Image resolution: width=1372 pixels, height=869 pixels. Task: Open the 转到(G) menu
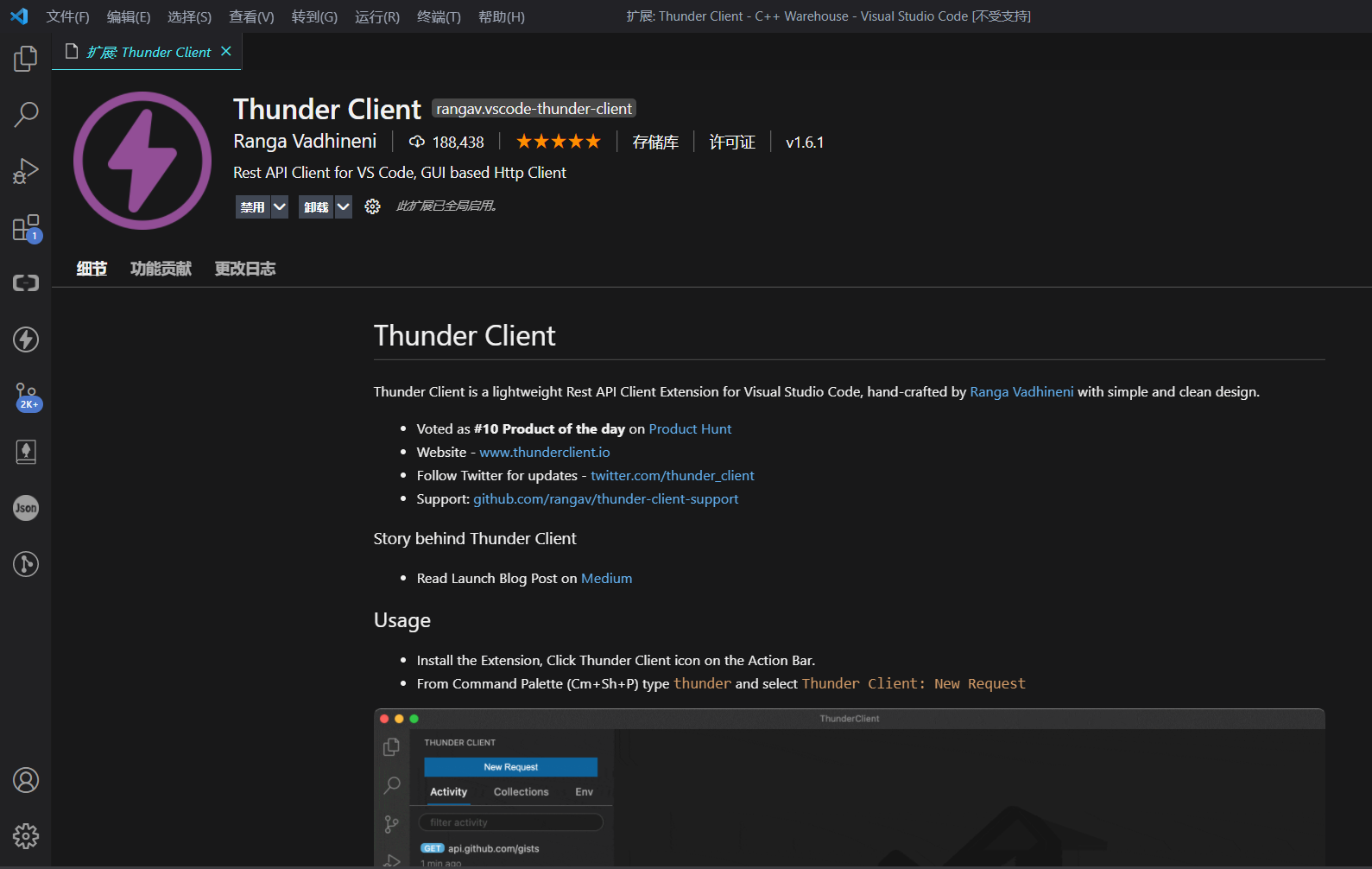(x=314, y=16)
